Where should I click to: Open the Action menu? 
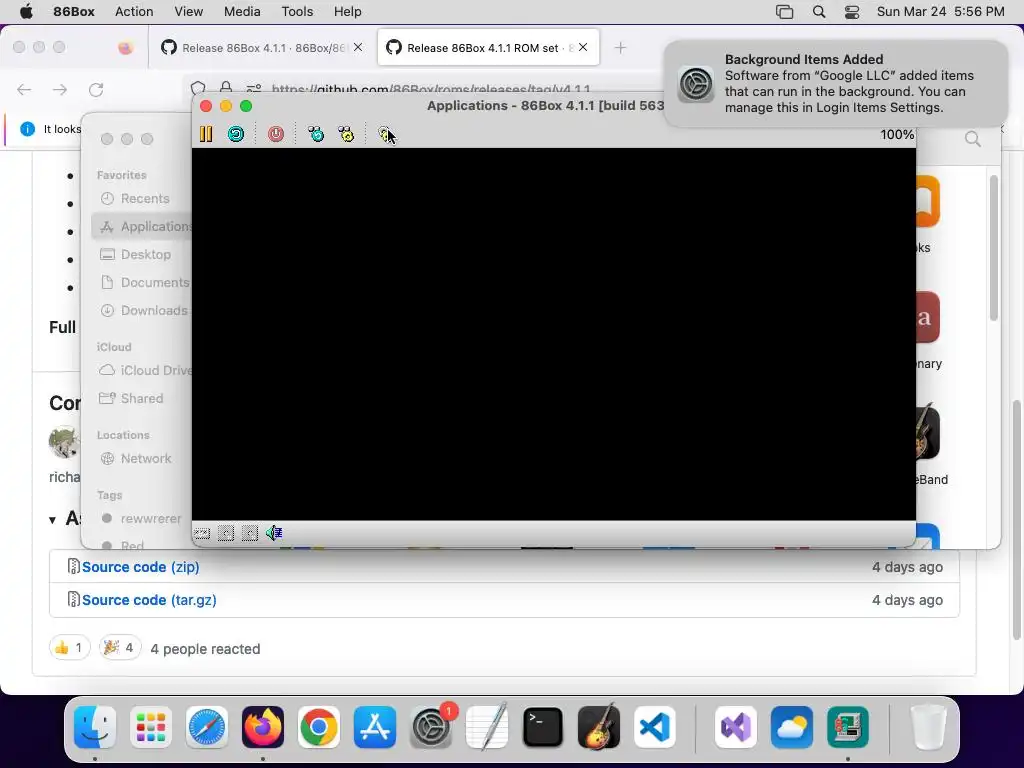tap(134, 12)
